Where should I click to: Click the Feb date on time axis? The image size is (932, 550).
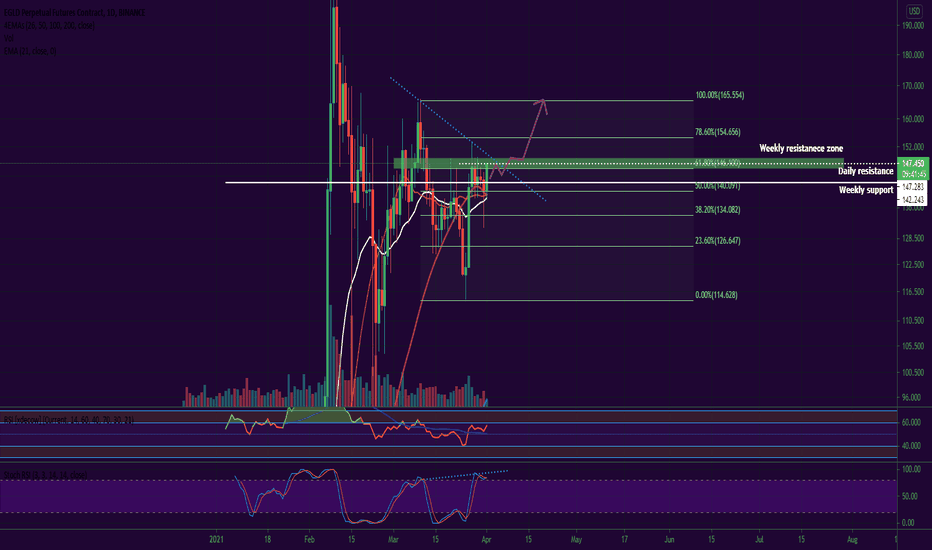(309, 540)
